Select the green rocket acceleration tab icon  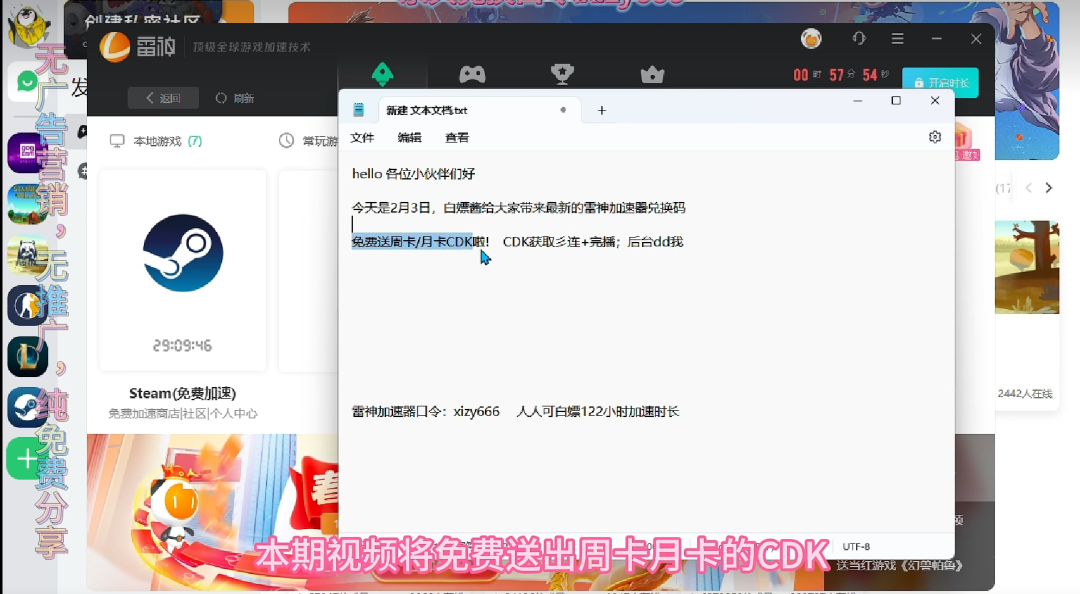[x=383, y=74]
